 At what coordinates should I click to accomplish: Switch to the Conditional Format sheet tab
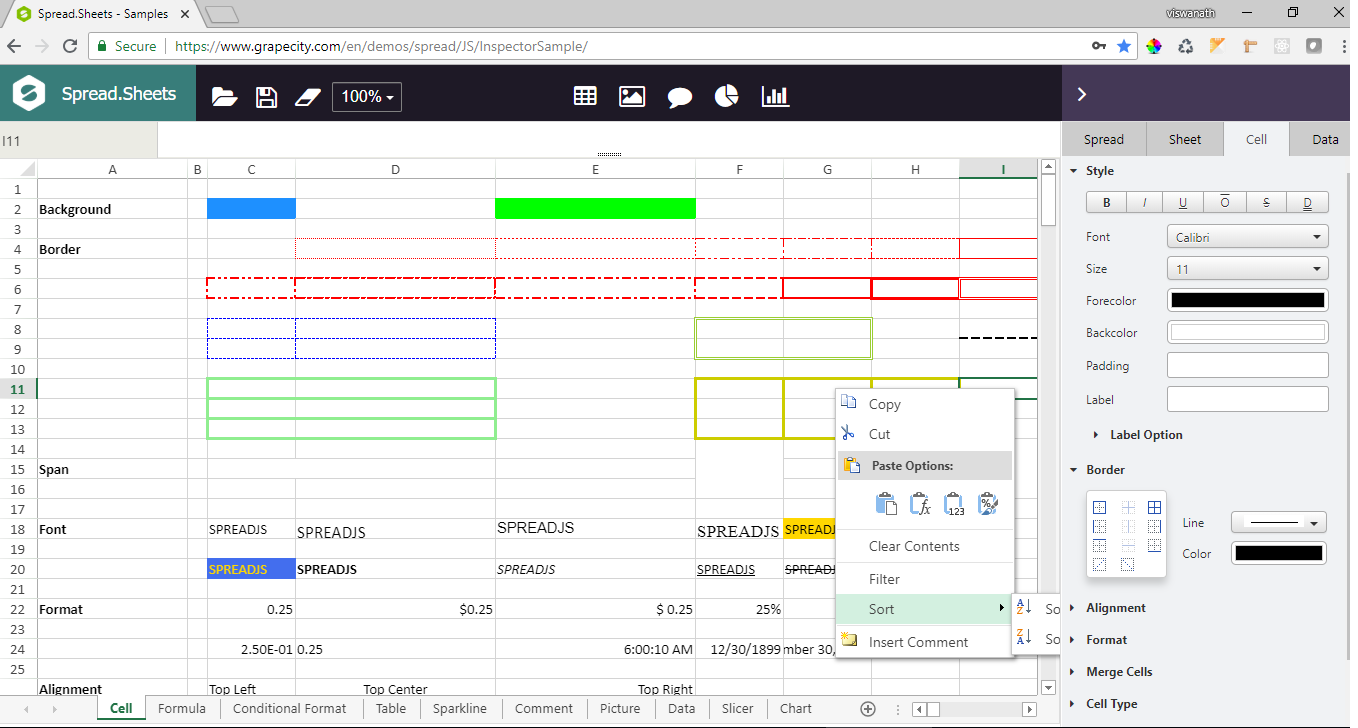coord(289,708)
